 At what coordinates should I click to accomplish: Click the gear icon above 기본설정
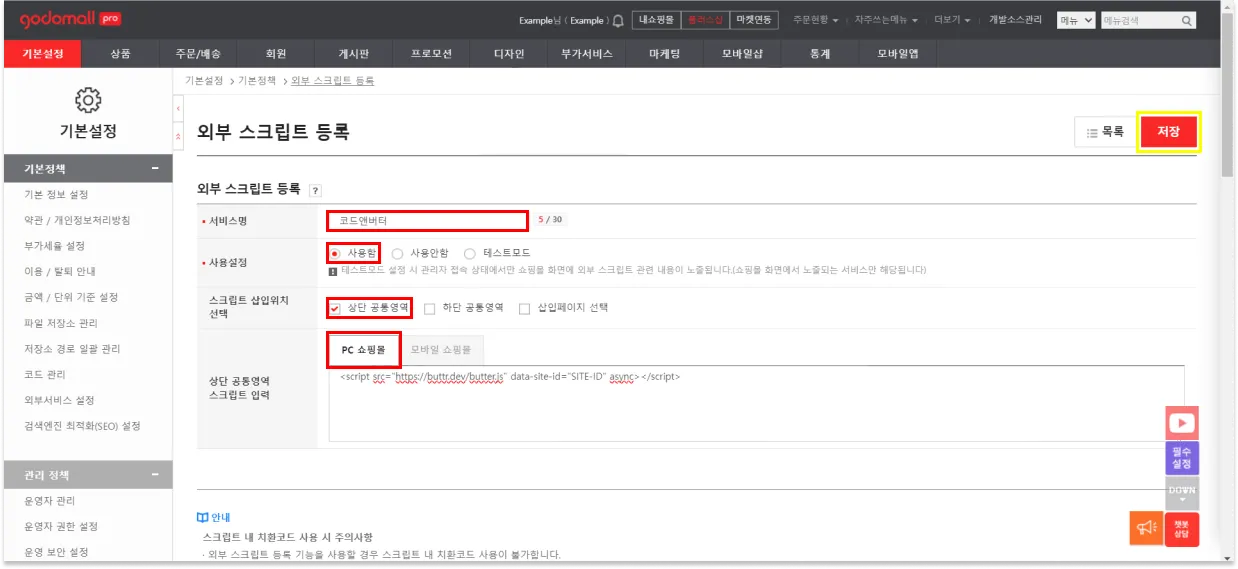pyautogui.click(x=88, y=99)
